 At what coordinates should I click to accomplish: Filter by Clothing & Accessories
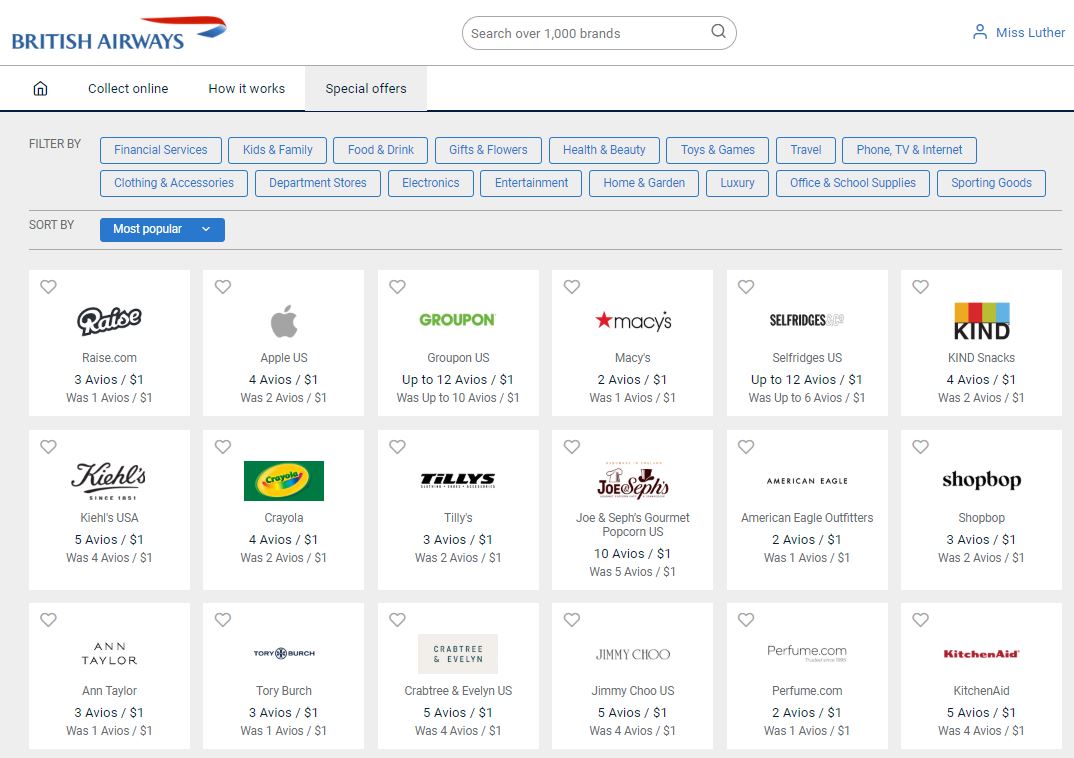pos(174,183)
